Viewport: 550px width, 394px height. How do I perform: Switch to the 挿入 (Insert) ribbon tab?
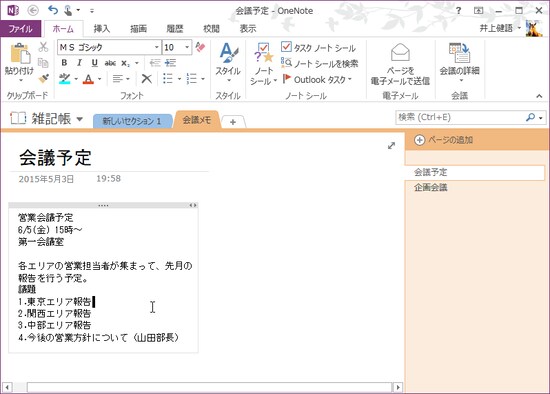click(x=102, y=28)
